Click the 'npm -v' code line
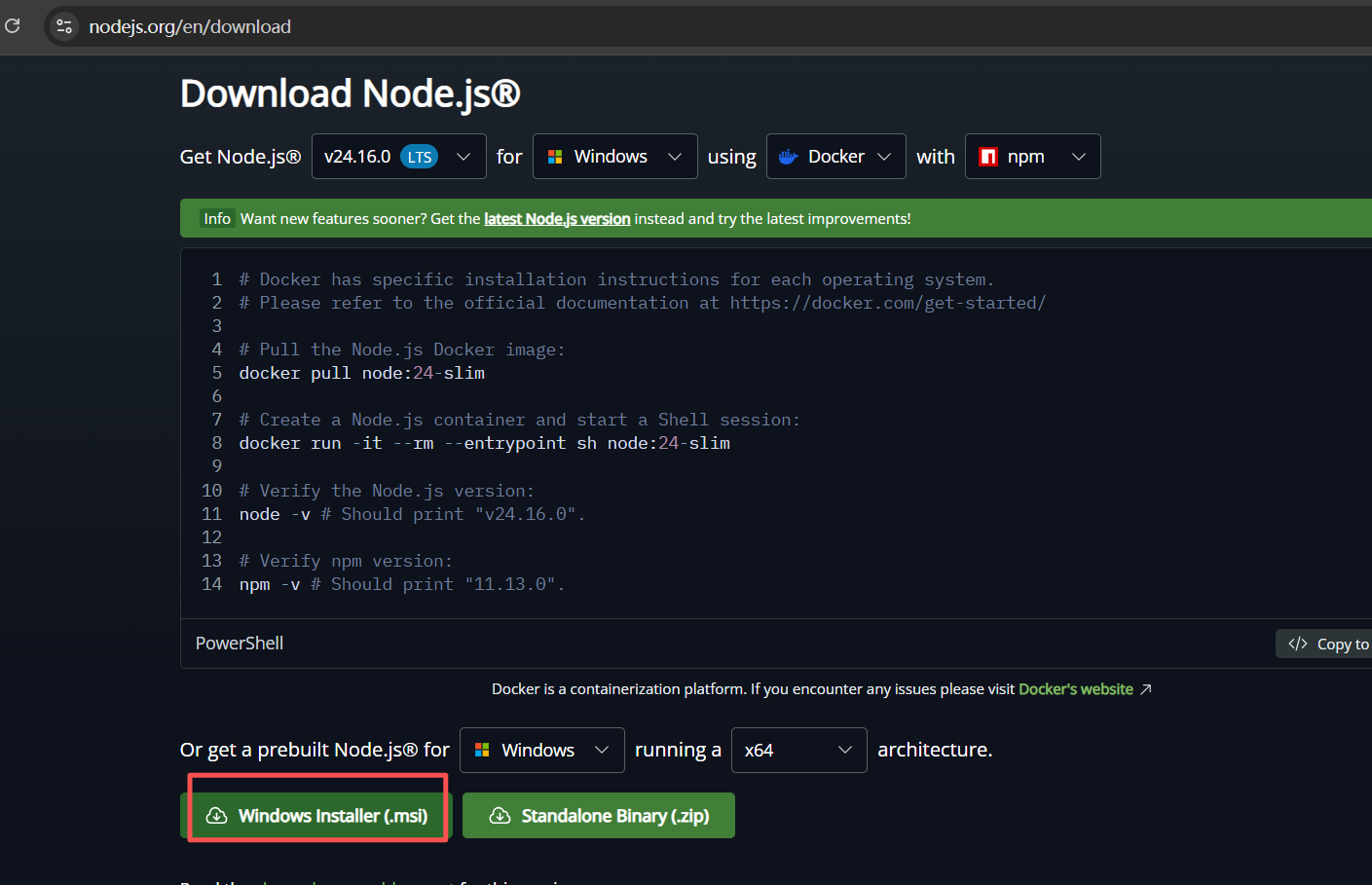The height and width of the screenshot is (885, 1372). 402,584
